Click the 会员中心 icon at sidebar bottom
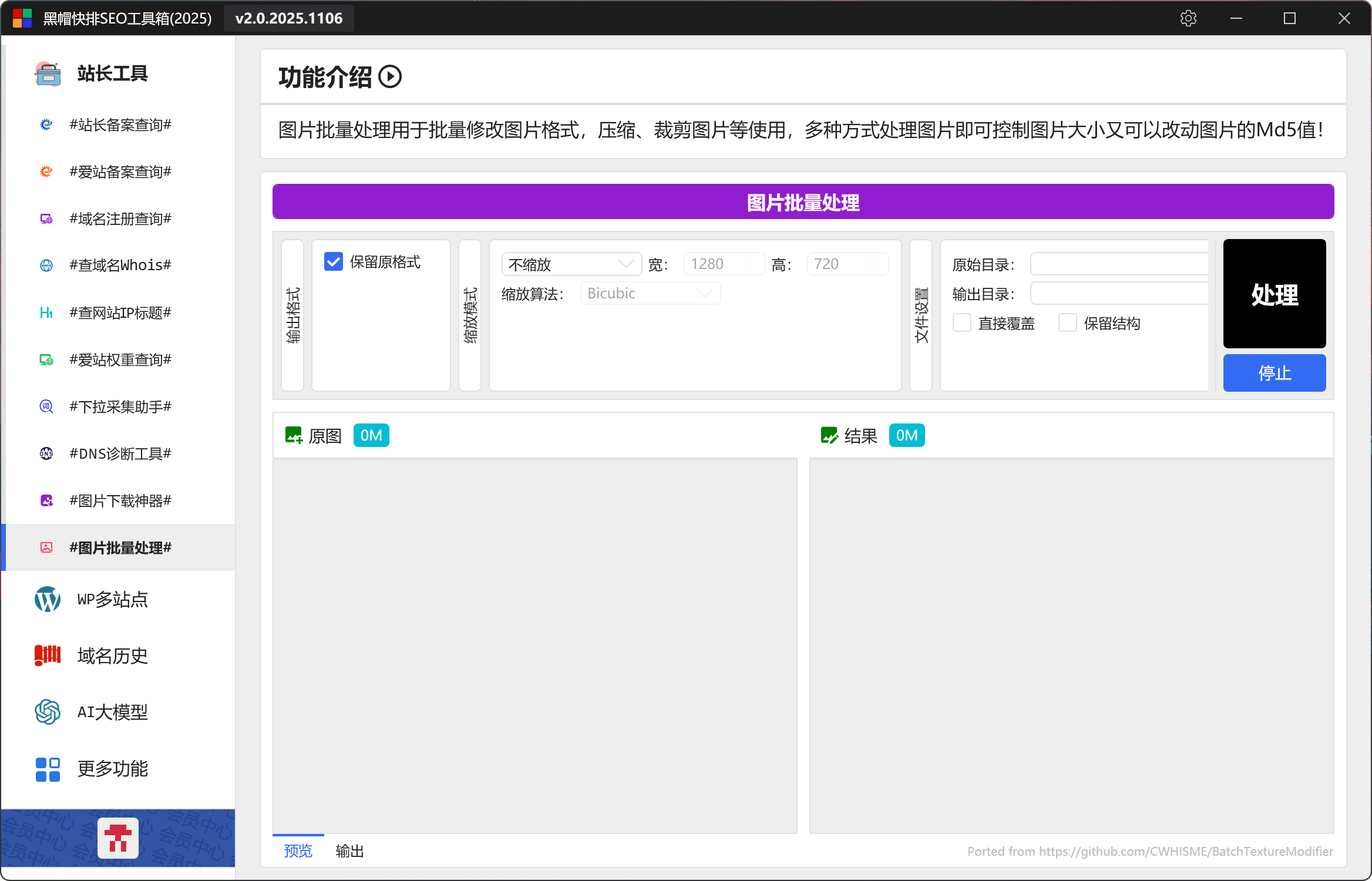The width and height of the screenshot is (1372, 881). (118, 838)
